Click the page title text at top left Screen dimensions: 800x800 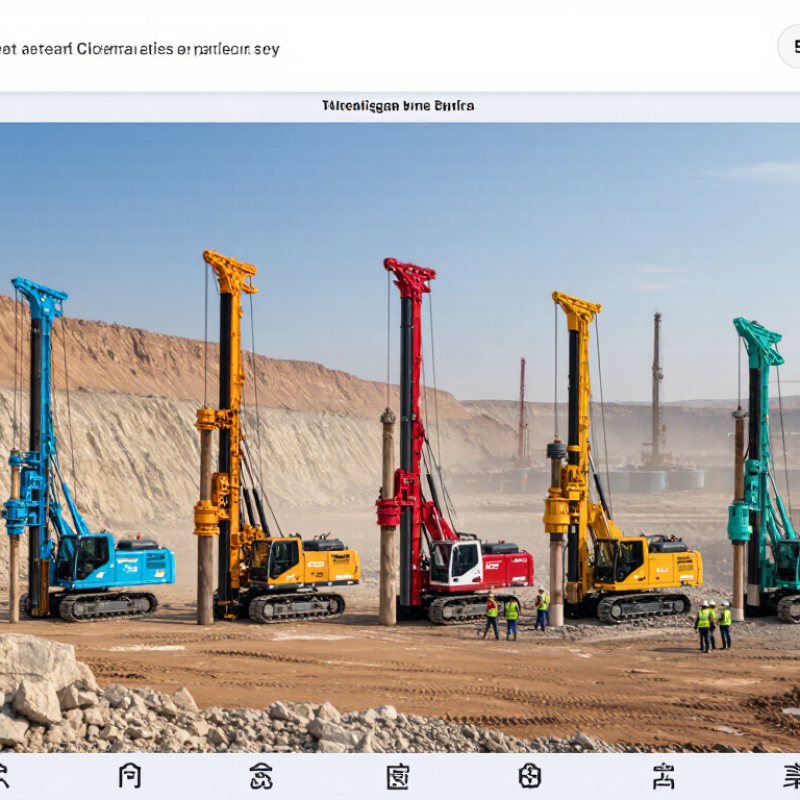click(139, 49)
